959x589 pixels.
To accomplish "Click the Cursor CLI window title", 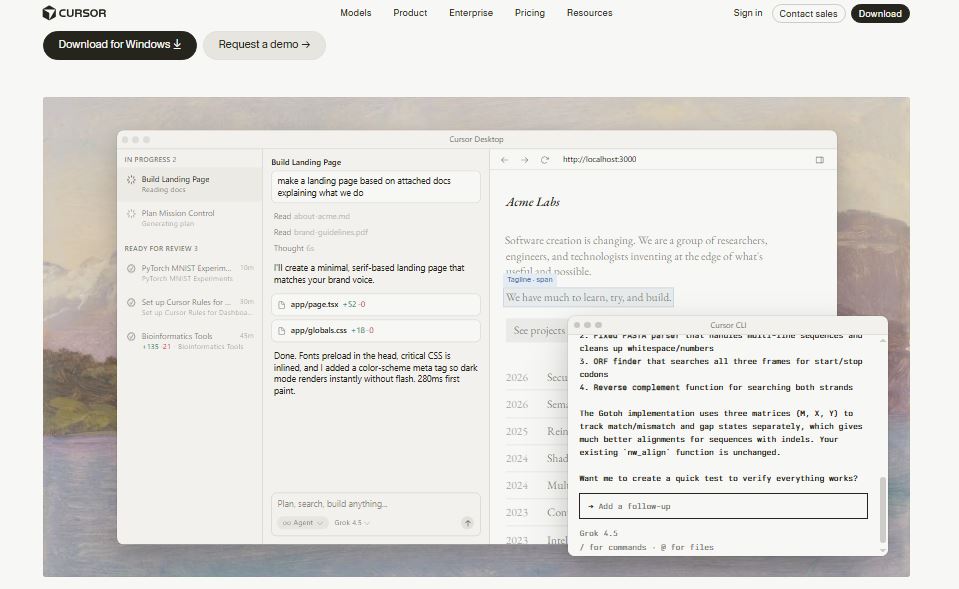I will point(728,325).
